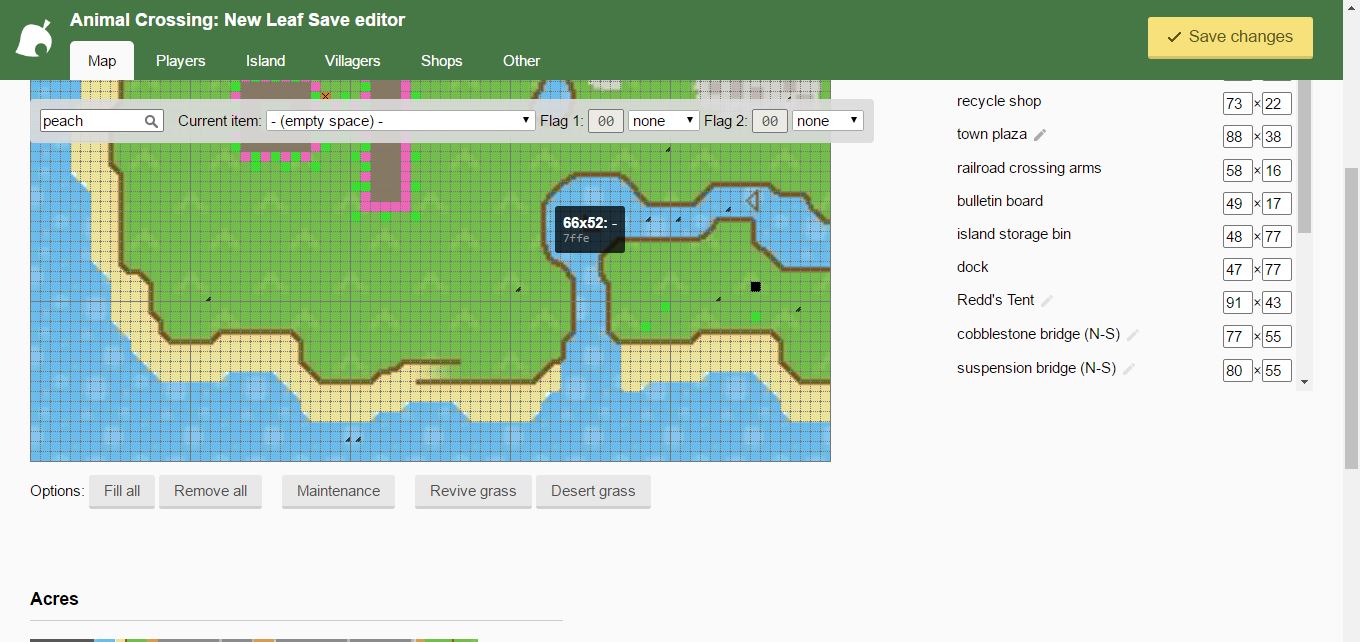
Task: Edit town plaza with its pencil icon
Action: point(1040,135)
